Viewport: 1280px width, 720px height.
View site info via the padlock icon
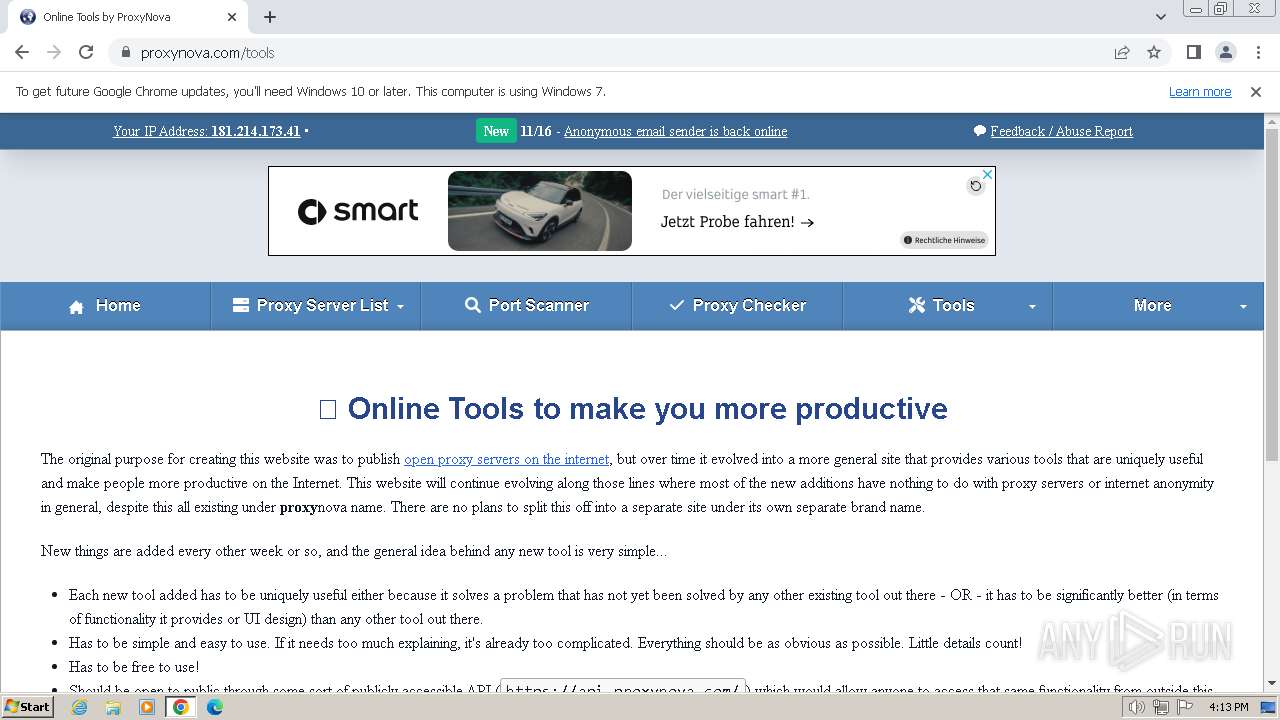[x=125, y=52]
